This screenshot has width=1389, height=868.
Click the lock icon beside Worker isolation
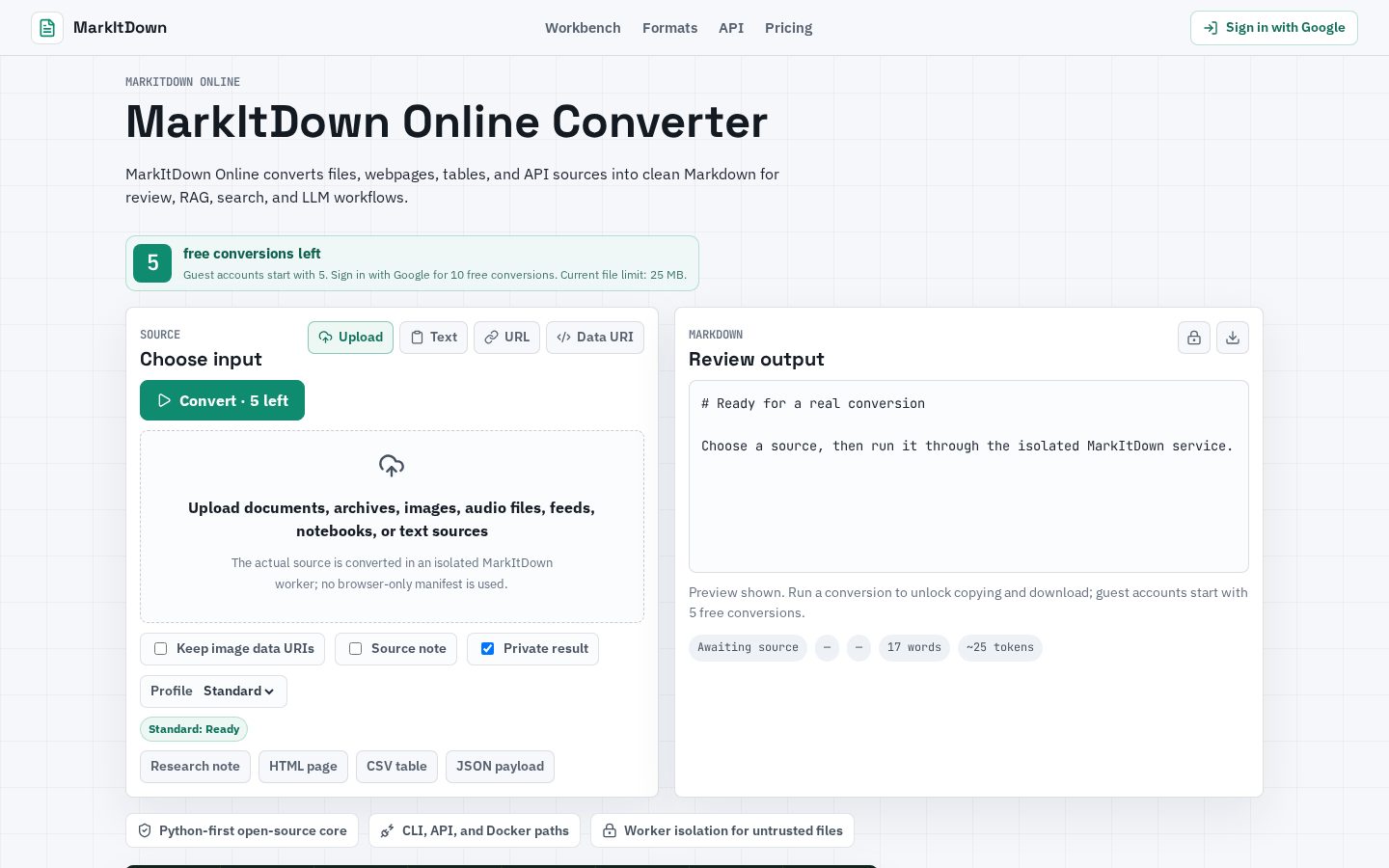(610, 830)
